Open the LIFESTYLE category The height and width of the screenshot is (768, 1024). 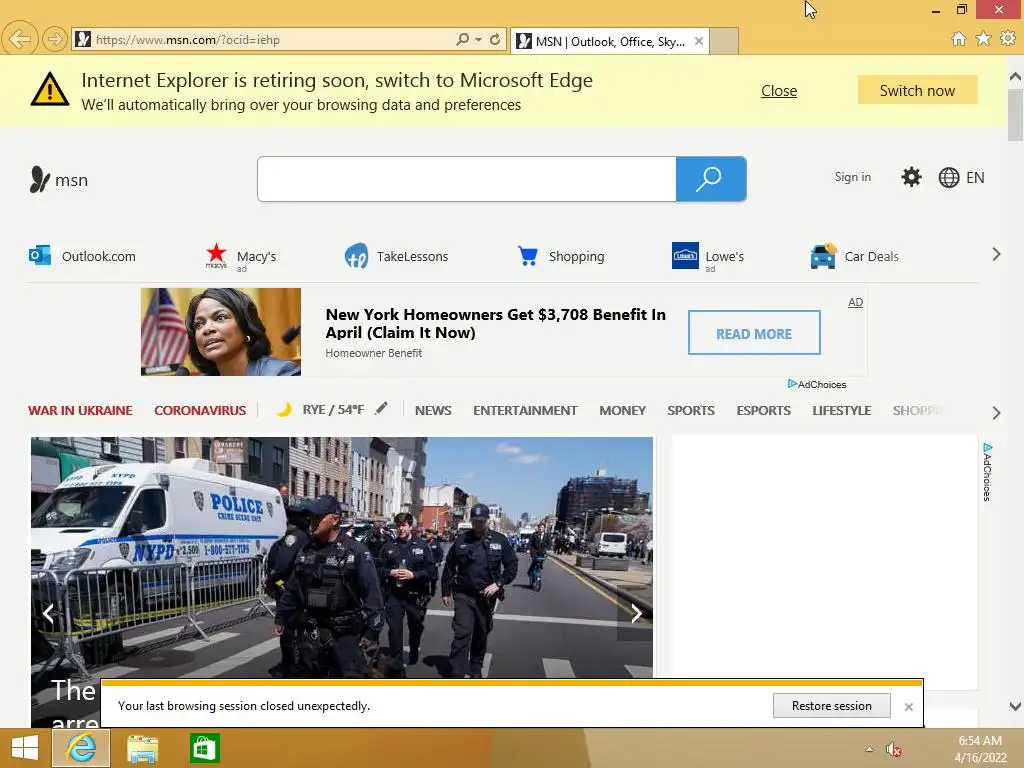click(842, 411)
